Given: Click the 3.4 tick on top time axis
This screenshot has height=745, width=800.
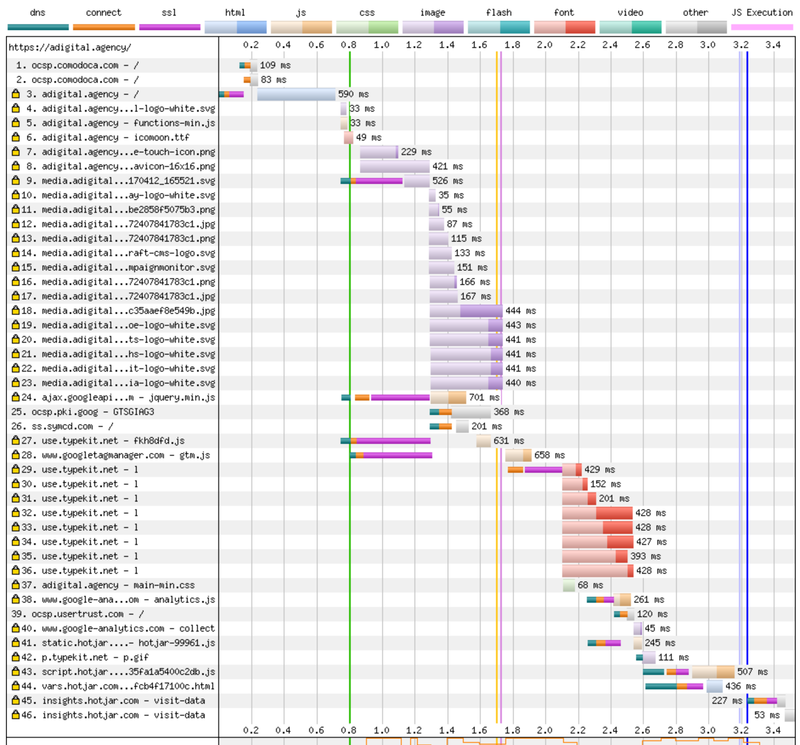Looking at the screenshot, I should pos(773,45).
